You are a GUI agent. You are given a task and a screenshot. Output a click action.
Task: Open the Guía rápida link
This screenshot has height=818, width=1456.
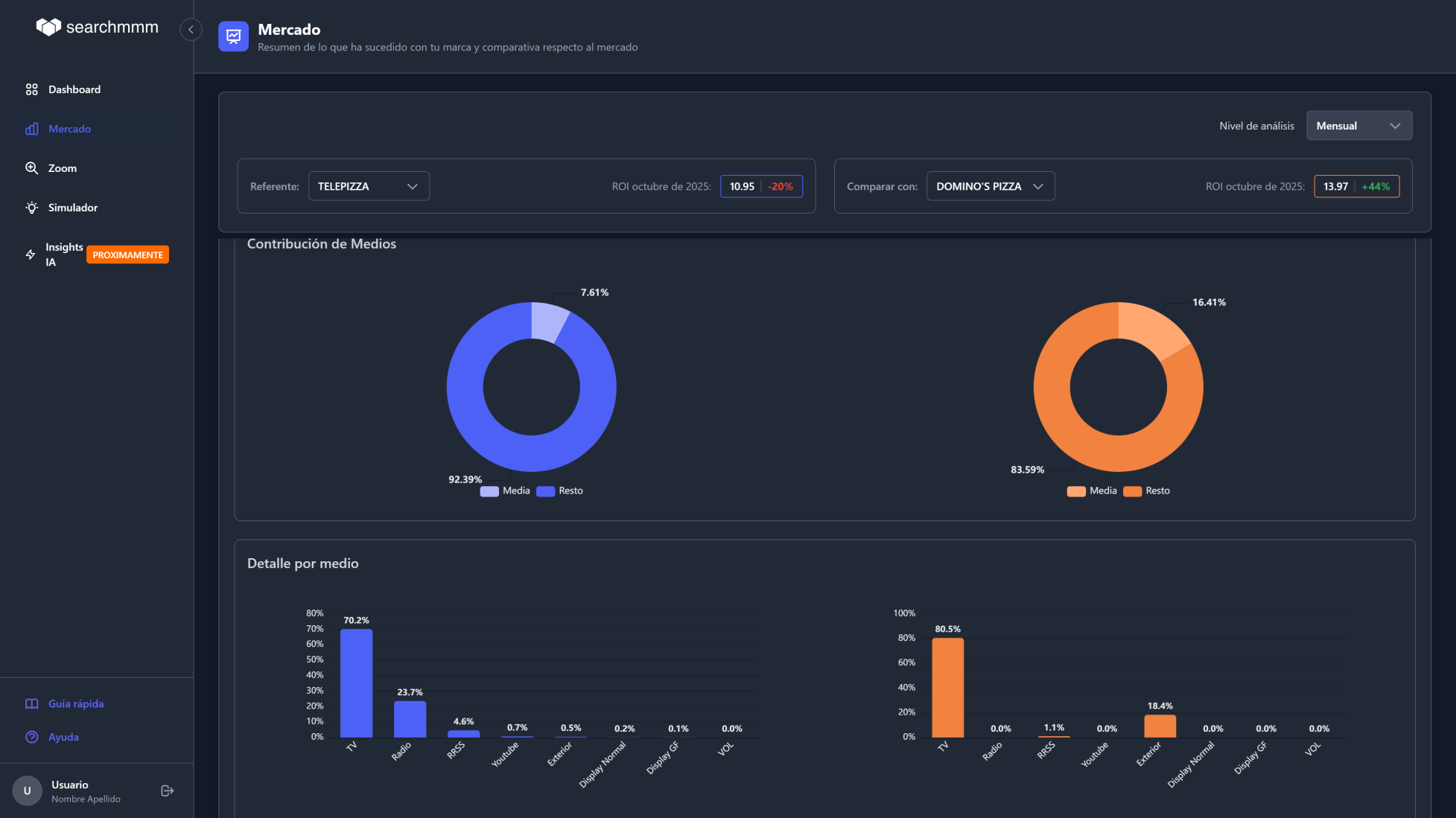click(x=75, y=703)
